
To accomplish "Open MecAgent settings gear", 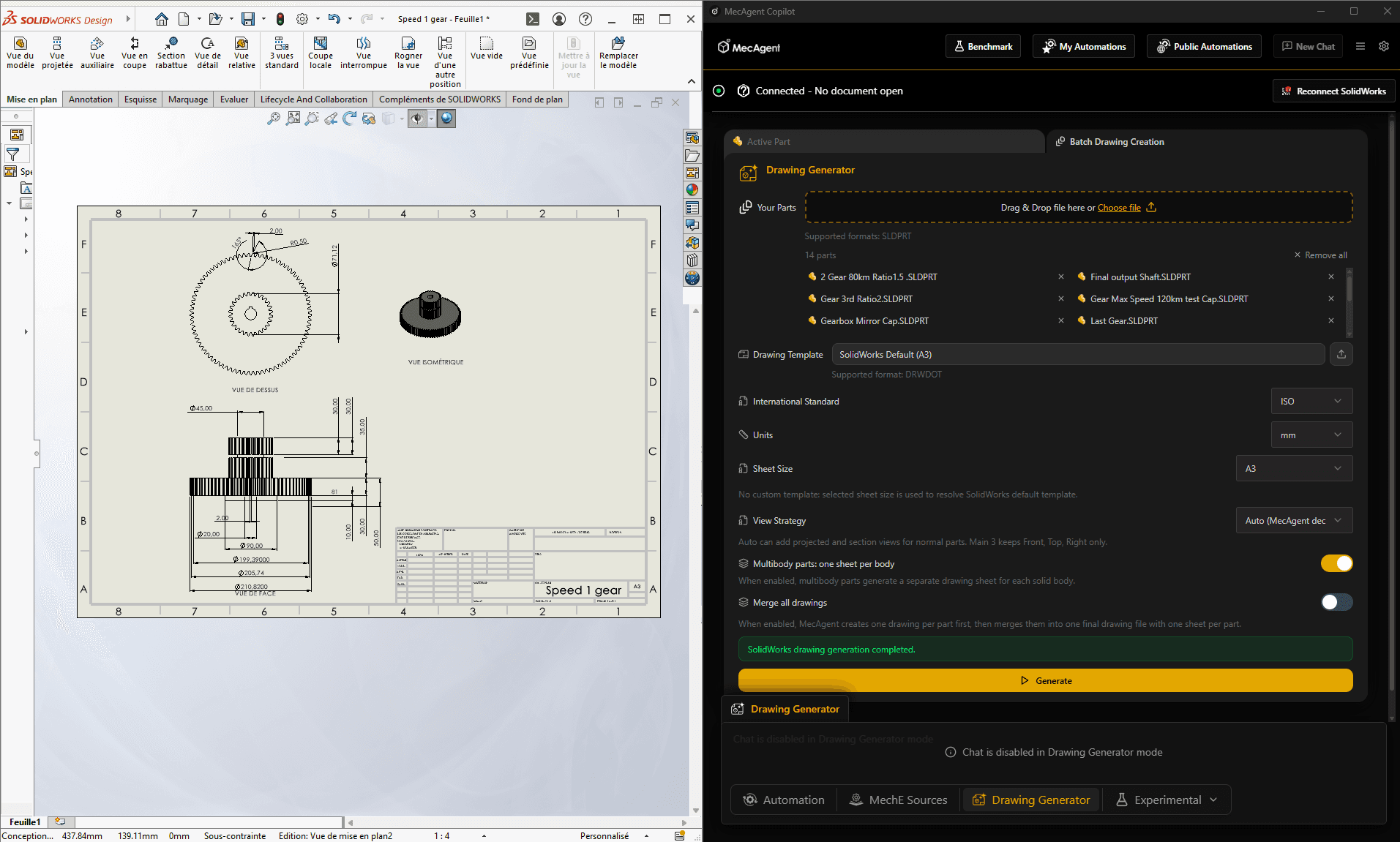I will click(x=1383, y=46).
